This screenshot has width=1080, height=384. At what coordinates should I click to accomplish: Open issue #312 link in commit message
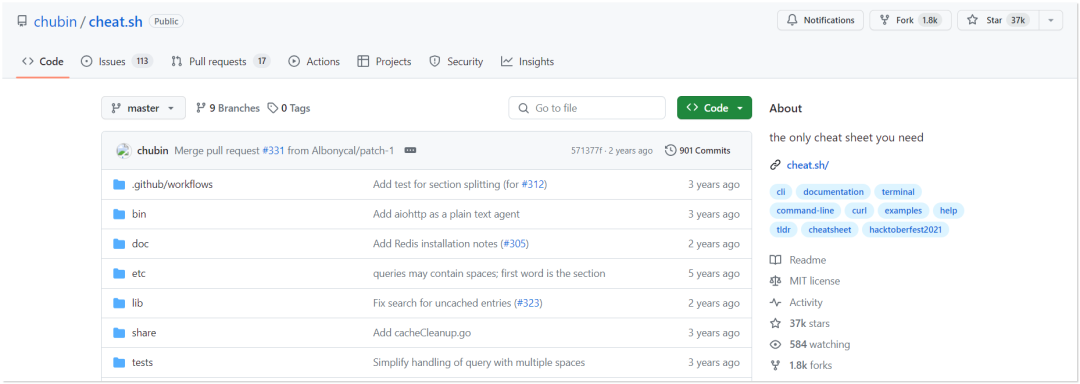coord(533,184)
